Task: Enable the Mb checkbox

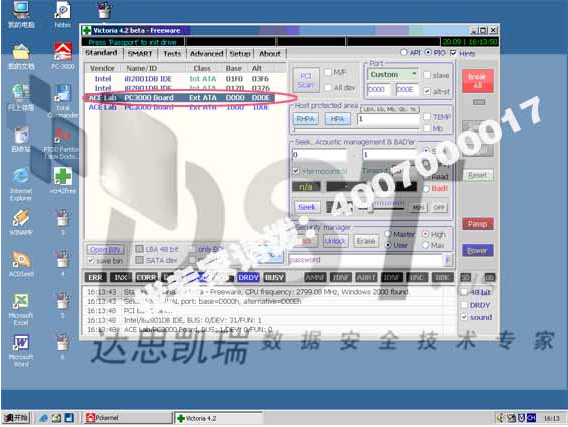Action: (x=427, y=128)
